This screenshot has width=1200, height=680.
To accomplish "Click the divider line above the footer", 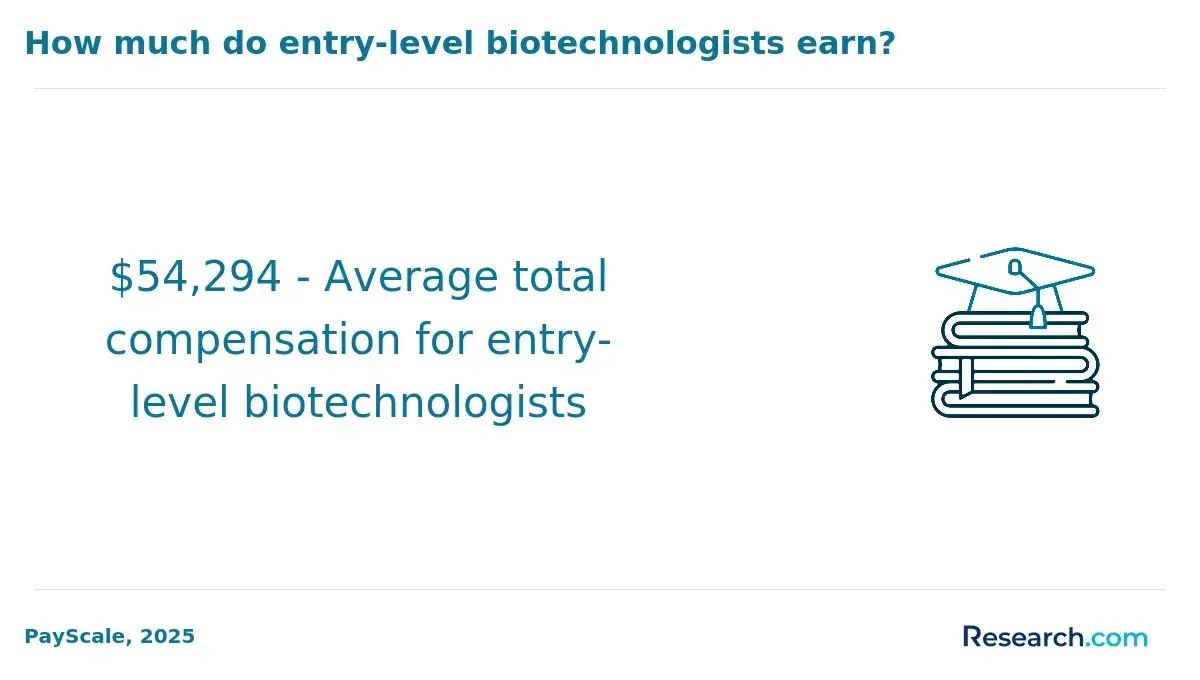I will pos(600,589).
